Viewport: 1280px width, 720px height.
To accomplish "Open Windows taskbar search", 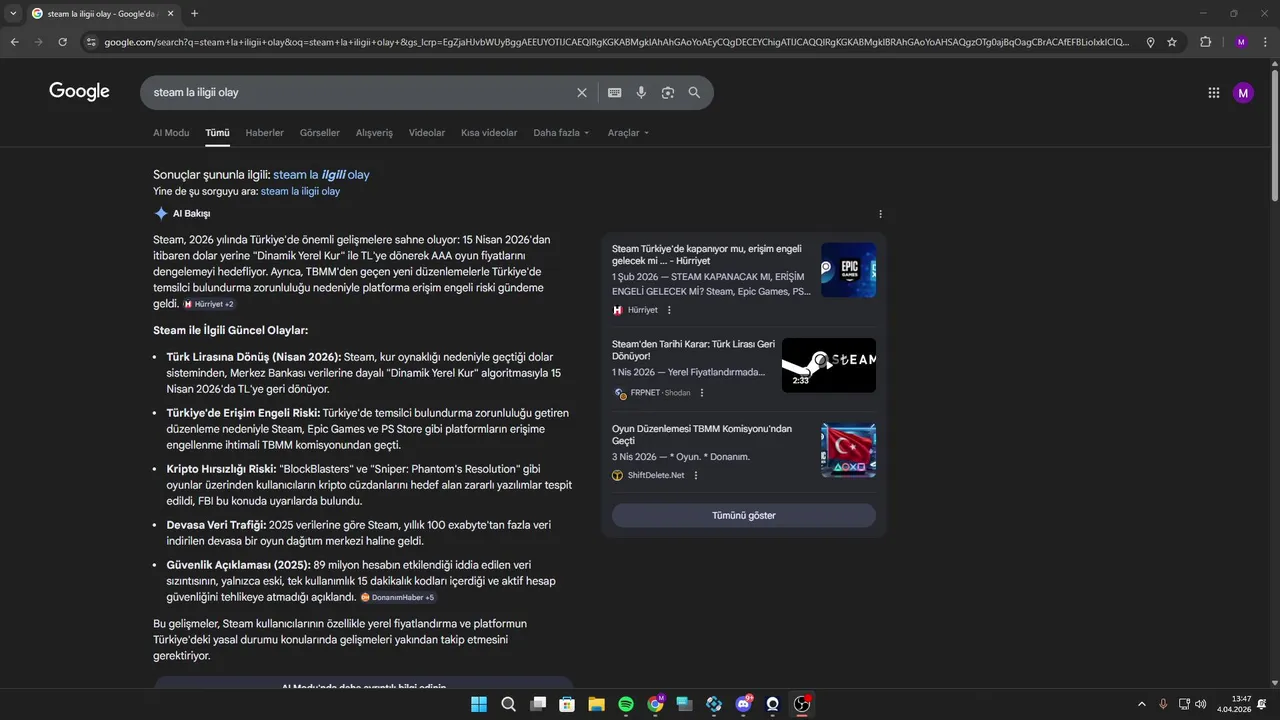I will click(508, 704).
